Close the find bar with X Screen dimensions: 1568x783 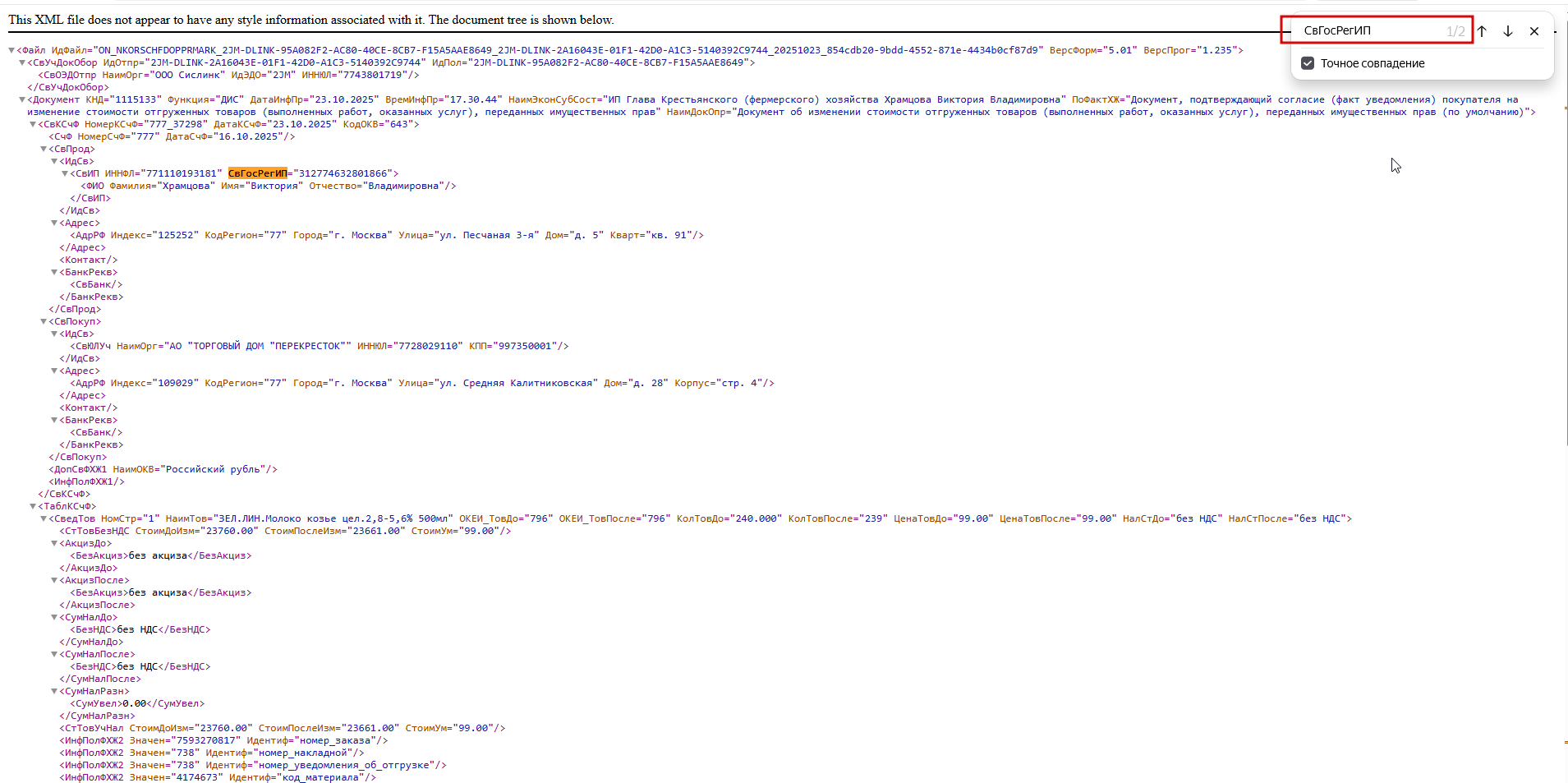click(1534, 31)
